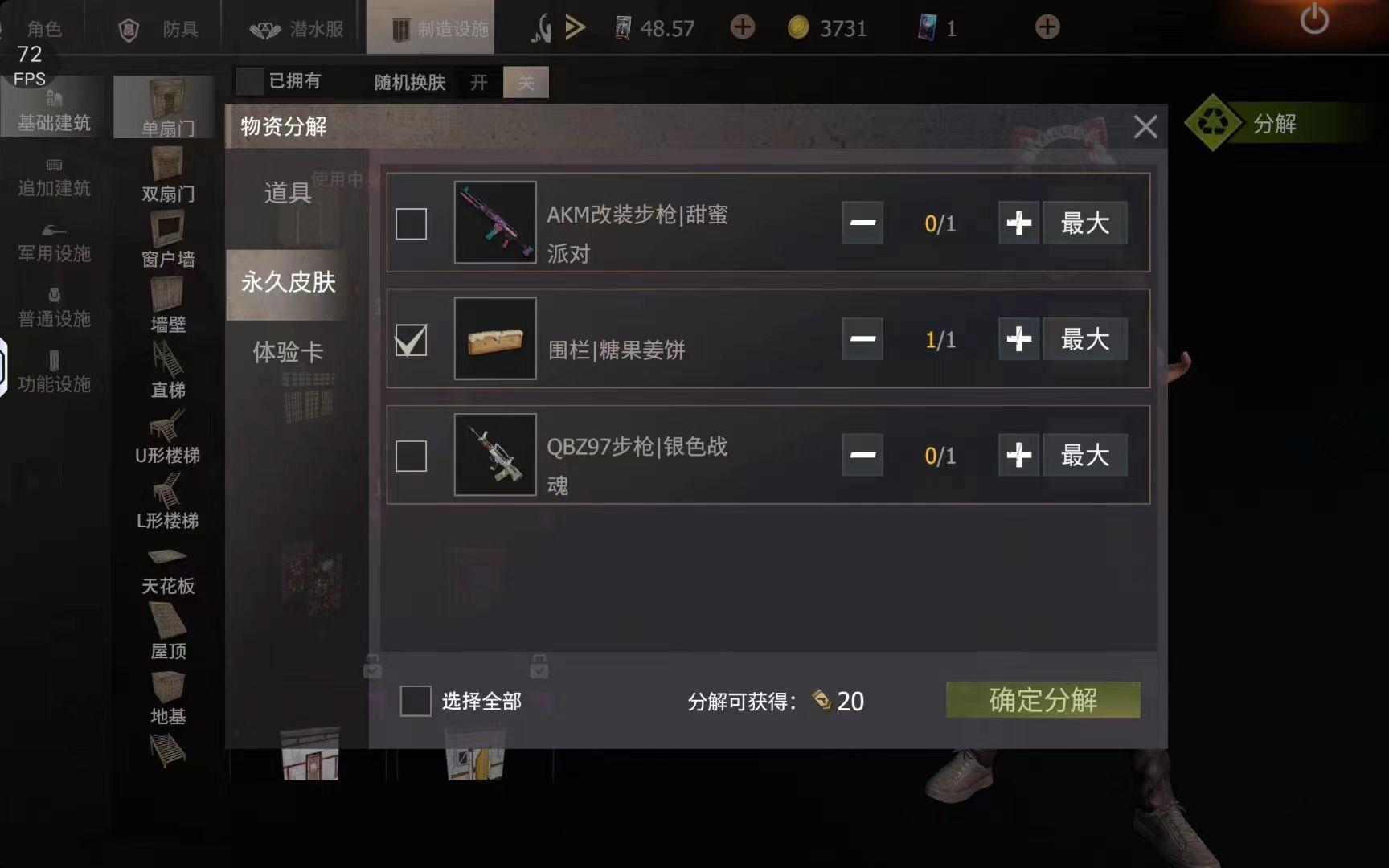This screenshot has height=868, width=1389.
Task: Tick the 选择全部 checkbox
Action: [x=416, y=701]
